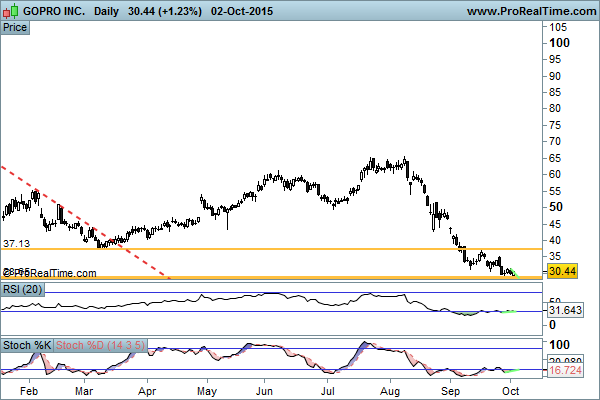This screenshot has height=400, width=600.
Task: Click the Jun month label on time axis
Action: click(x=264, y=391)
